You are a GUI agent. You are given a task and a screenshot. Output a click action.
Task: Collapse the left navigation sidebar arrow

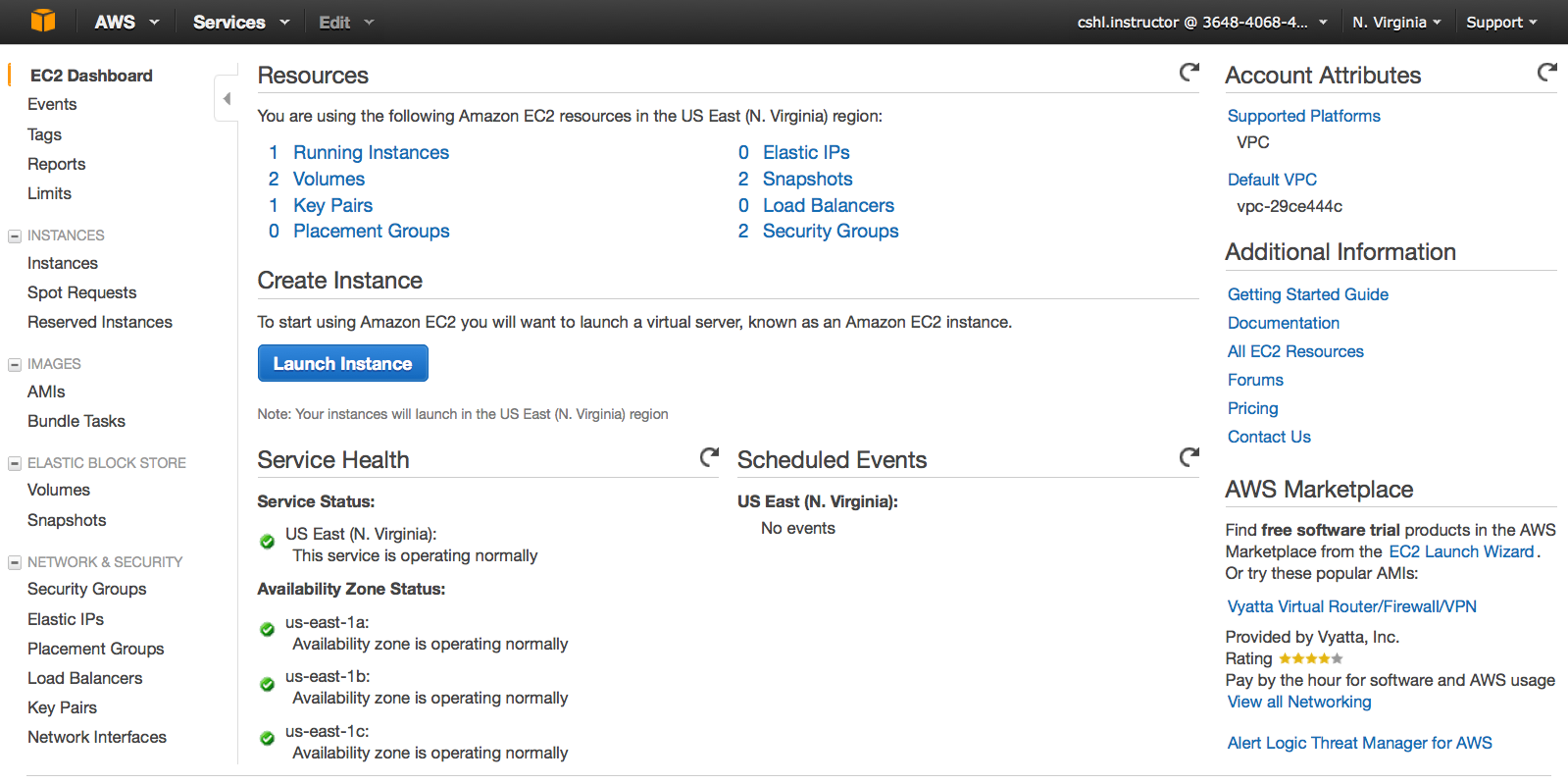[x=227, y=98]
